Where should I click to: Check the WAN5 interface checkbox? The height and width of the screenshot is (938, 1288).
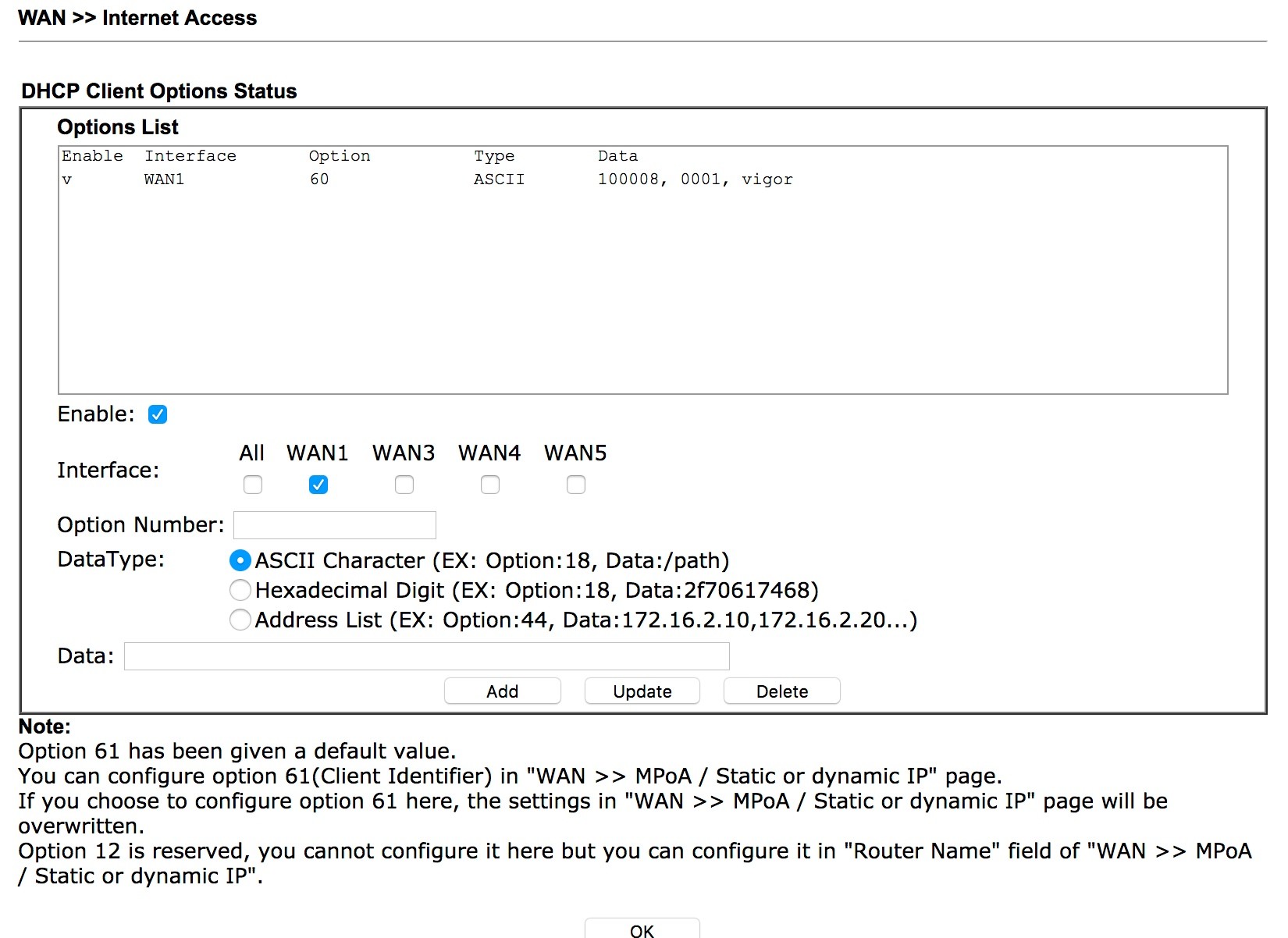(576, 485)
